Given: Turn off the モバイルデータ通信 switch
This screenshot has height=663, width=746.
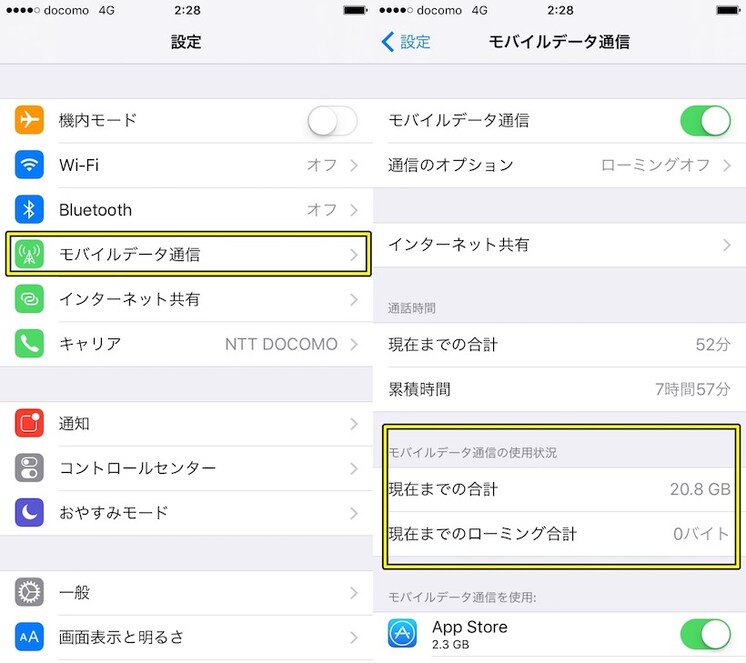Looking at the screenshot, I should pos(705,121).
